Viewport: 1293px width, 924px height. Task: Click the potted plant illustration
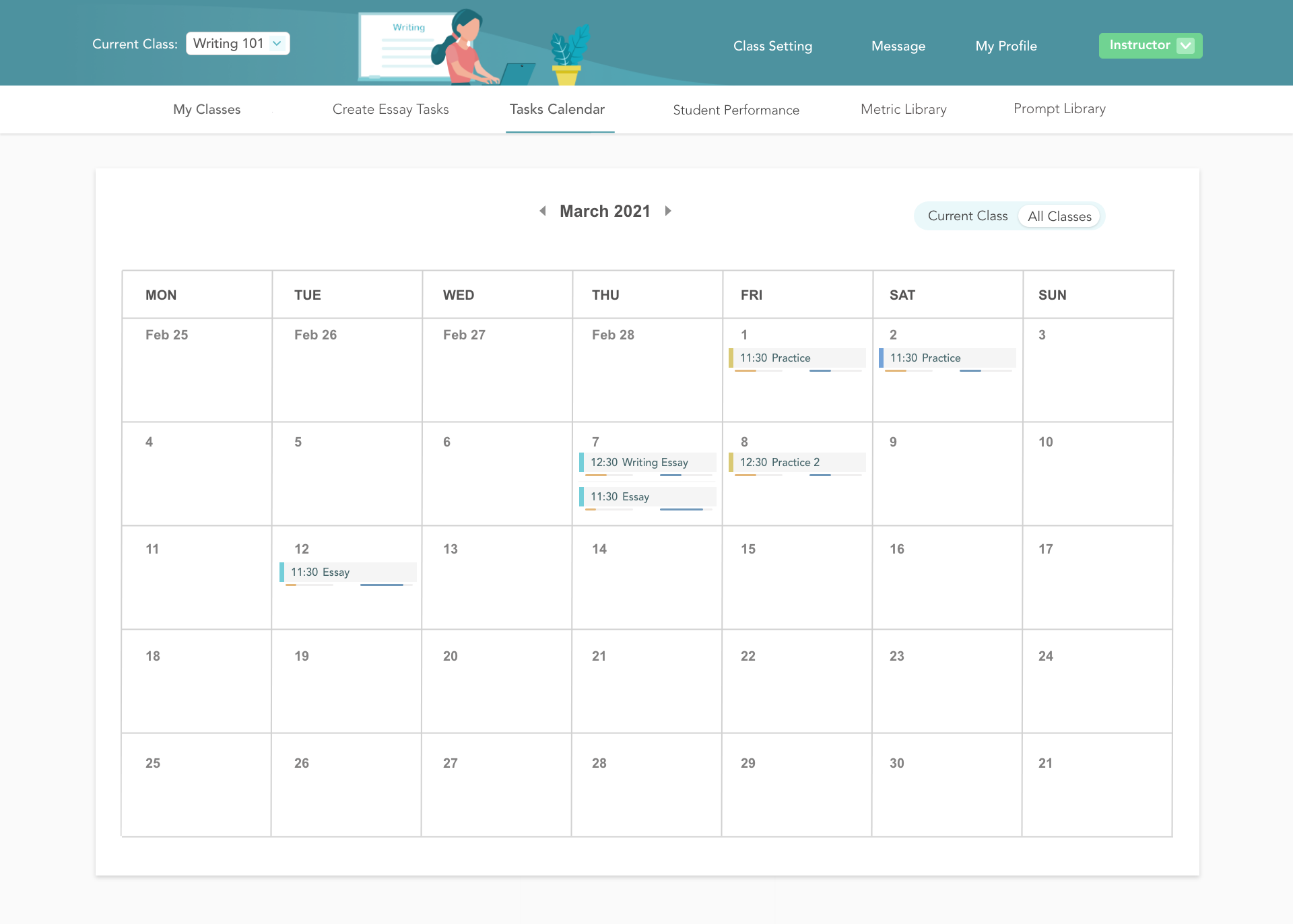(568, 57)
